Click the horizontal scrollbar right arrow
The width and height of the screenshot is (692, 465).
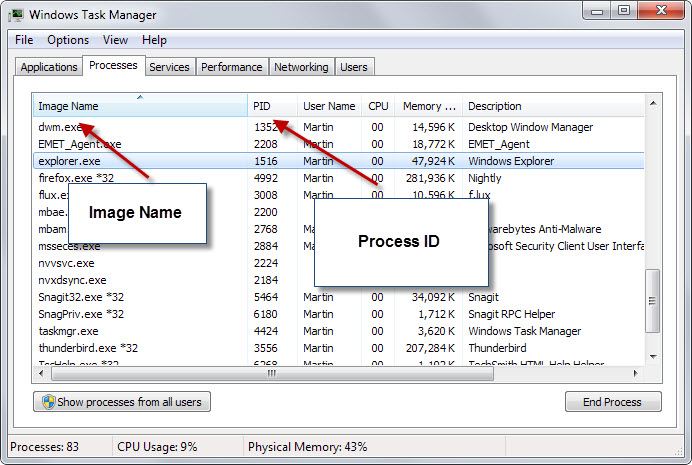[636, 374]
